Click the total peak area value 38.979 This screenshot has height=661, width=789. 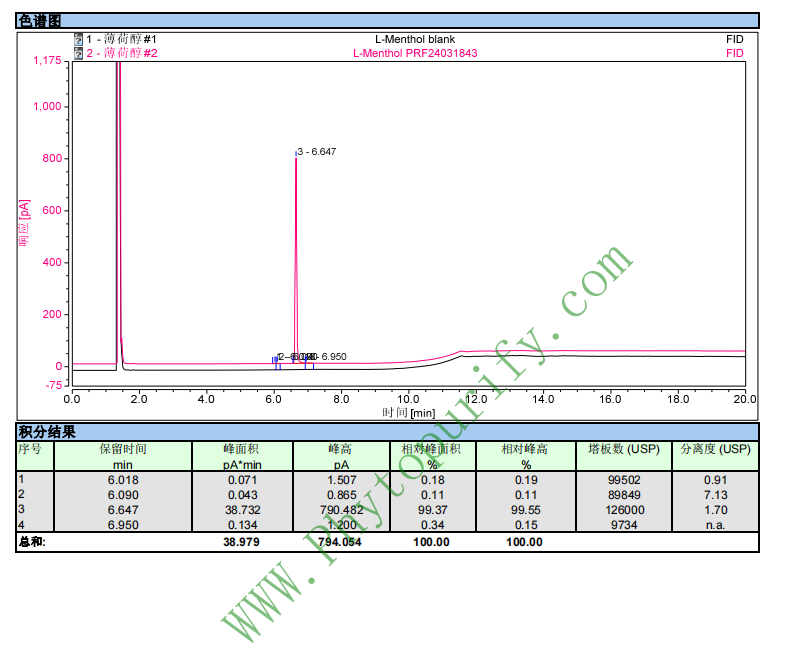[240, 541]
